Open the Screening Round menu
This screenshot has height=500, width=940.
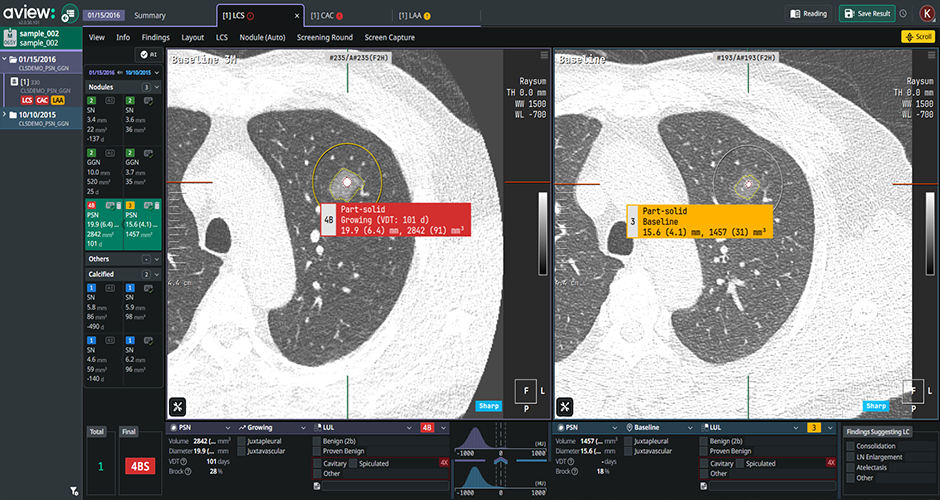point(324,37)
